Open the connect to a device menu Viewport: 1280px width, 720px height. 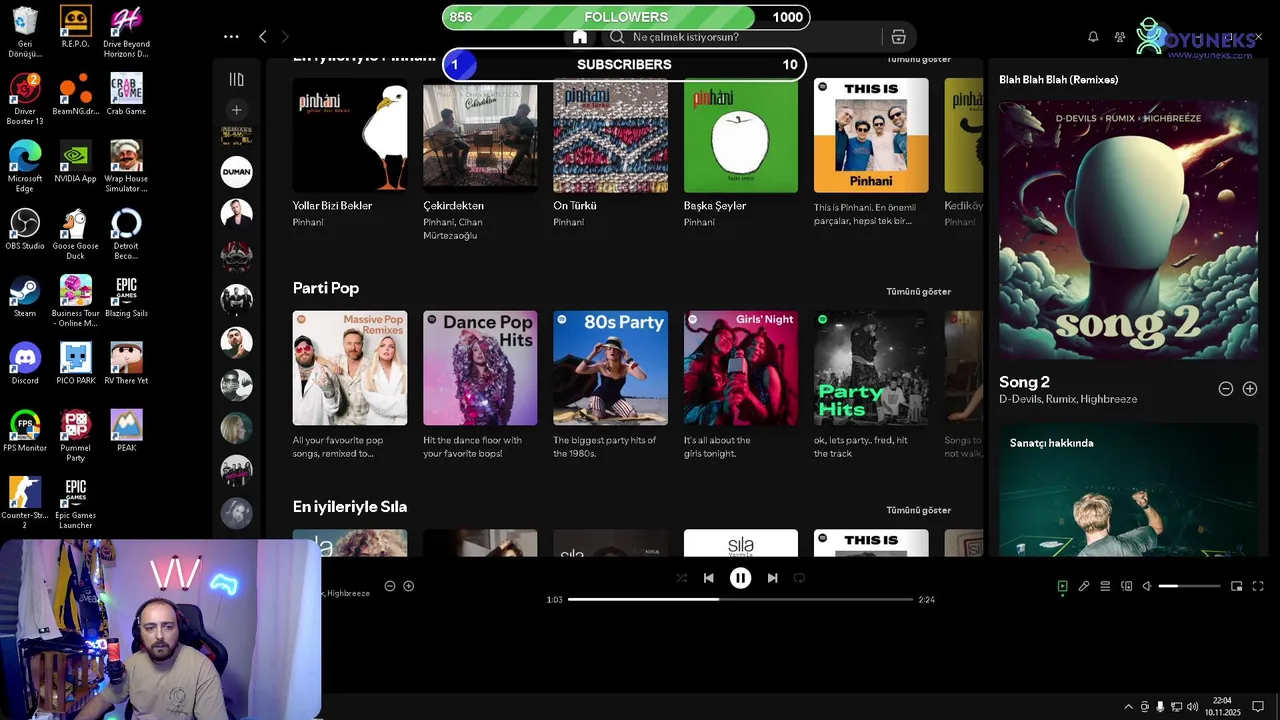tap(1126, 587)
